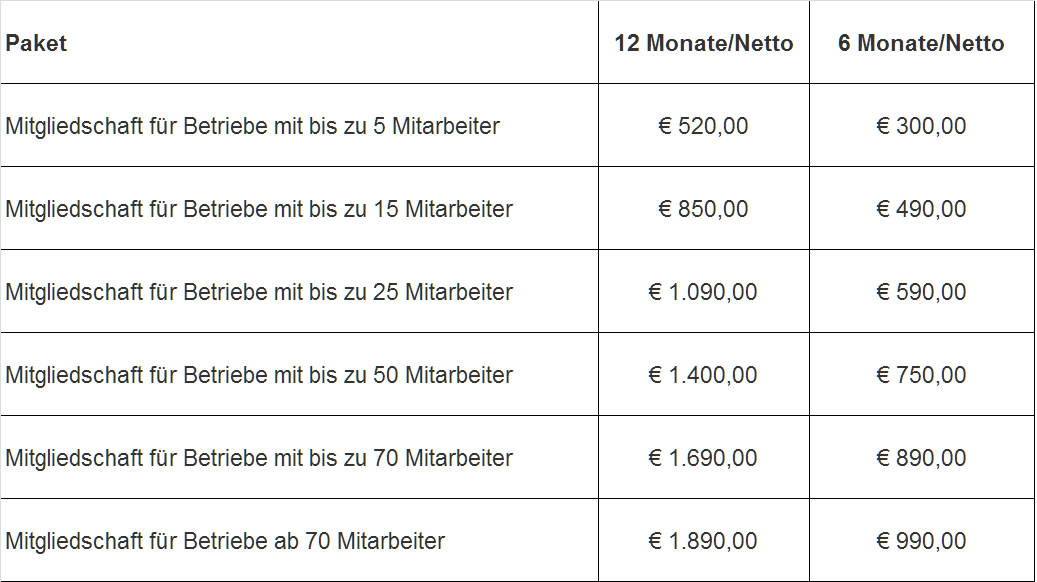The image size is (1037, 582).
Task: Click the € 1.890,00 price cell
Action: tap(704, 540)
